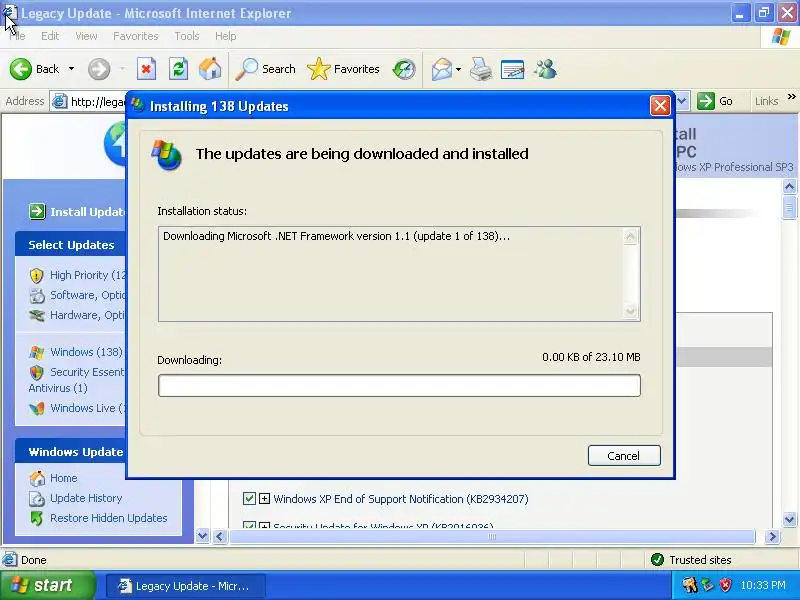Click the Start button

click(47, 585)
